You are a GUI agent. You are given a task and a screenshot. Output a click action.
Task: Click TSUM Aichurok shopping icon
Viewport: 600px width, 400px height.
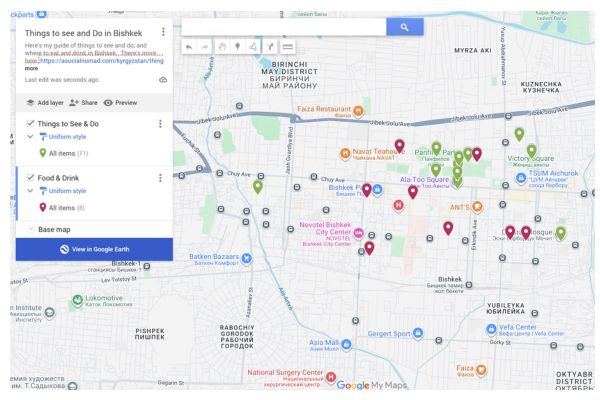pyautogui.click(x=521, y=178)
